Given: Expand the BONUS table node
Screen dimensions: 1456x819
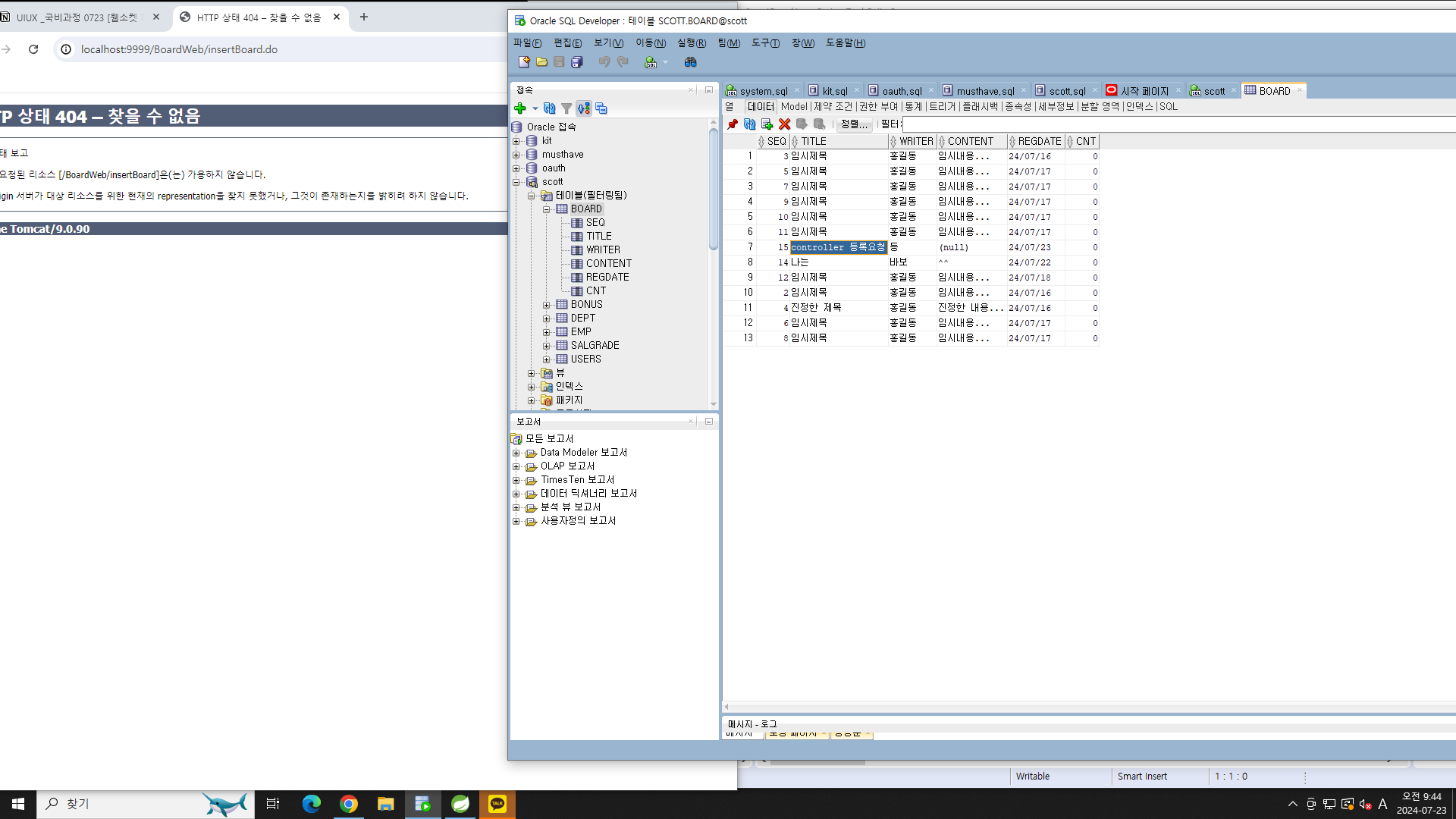Looking at the screenshot, I should point(546,305).
